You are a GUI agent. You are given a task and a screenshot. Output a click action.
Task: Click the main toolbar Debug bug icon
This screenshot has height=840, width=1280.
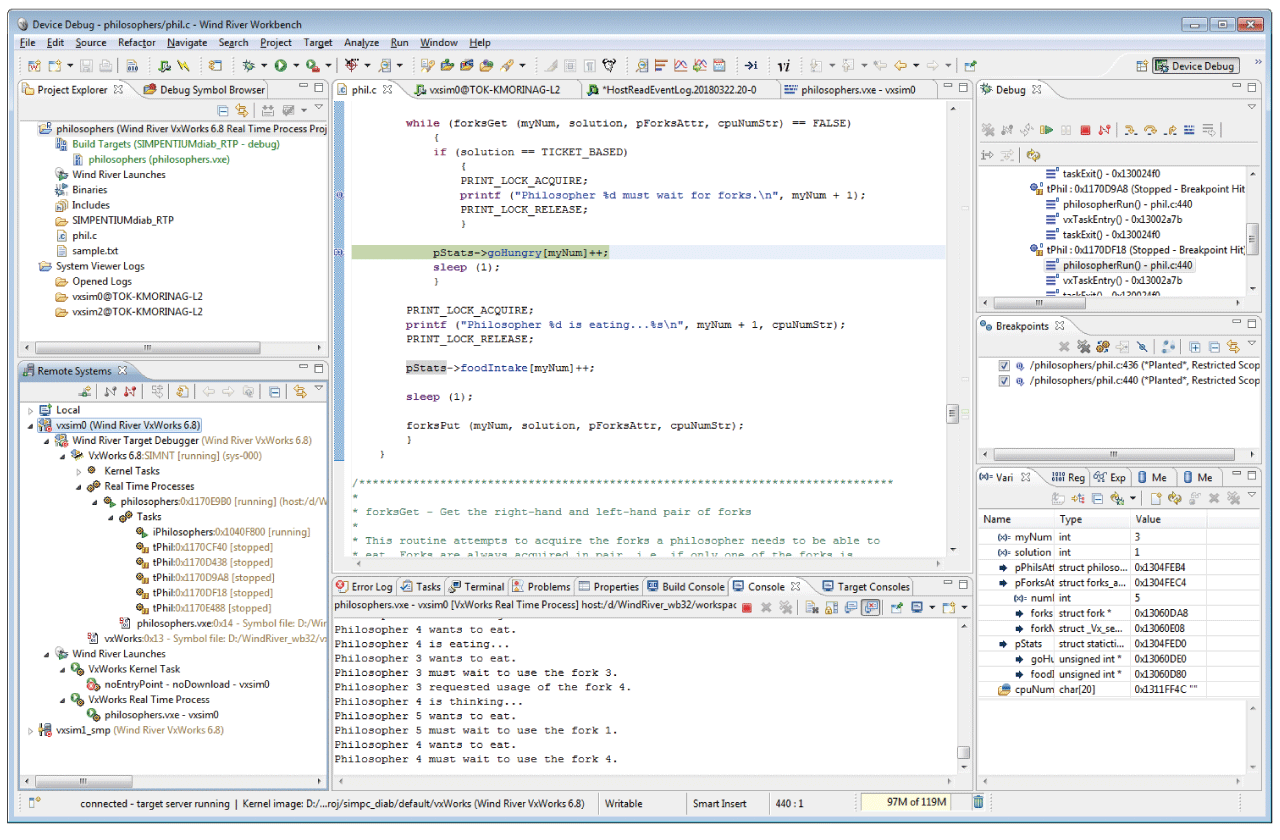pyautogui.click(x=249, y=66)
